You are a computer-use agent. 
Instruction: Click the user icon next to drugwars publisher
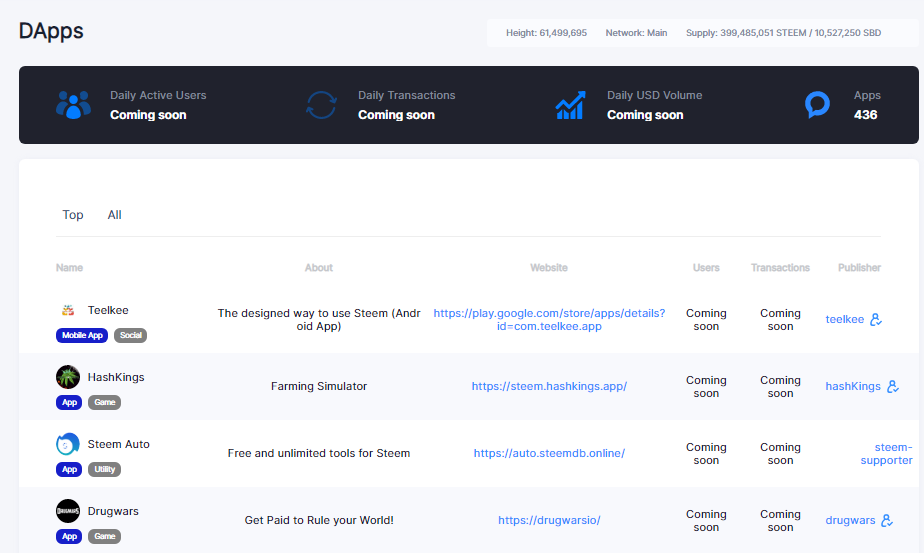pyautogui.click(x=887, y=521)
